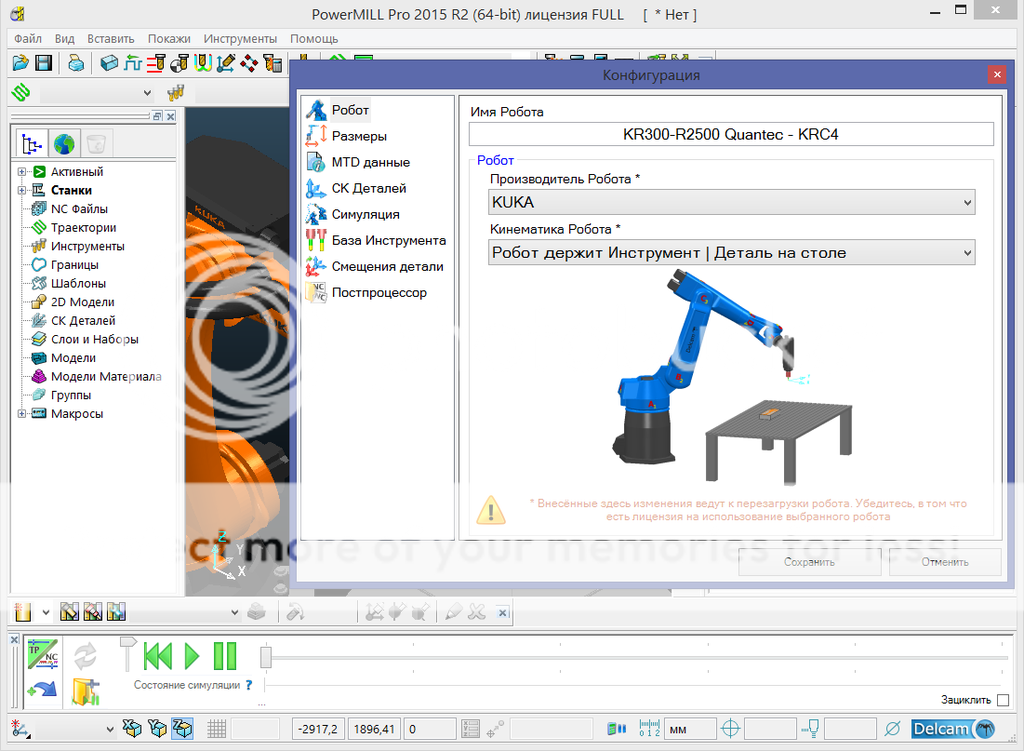Screen dimensions: 1024x751
Task: Enable the Зациклить checkbox
Action: coord(1003,700)
